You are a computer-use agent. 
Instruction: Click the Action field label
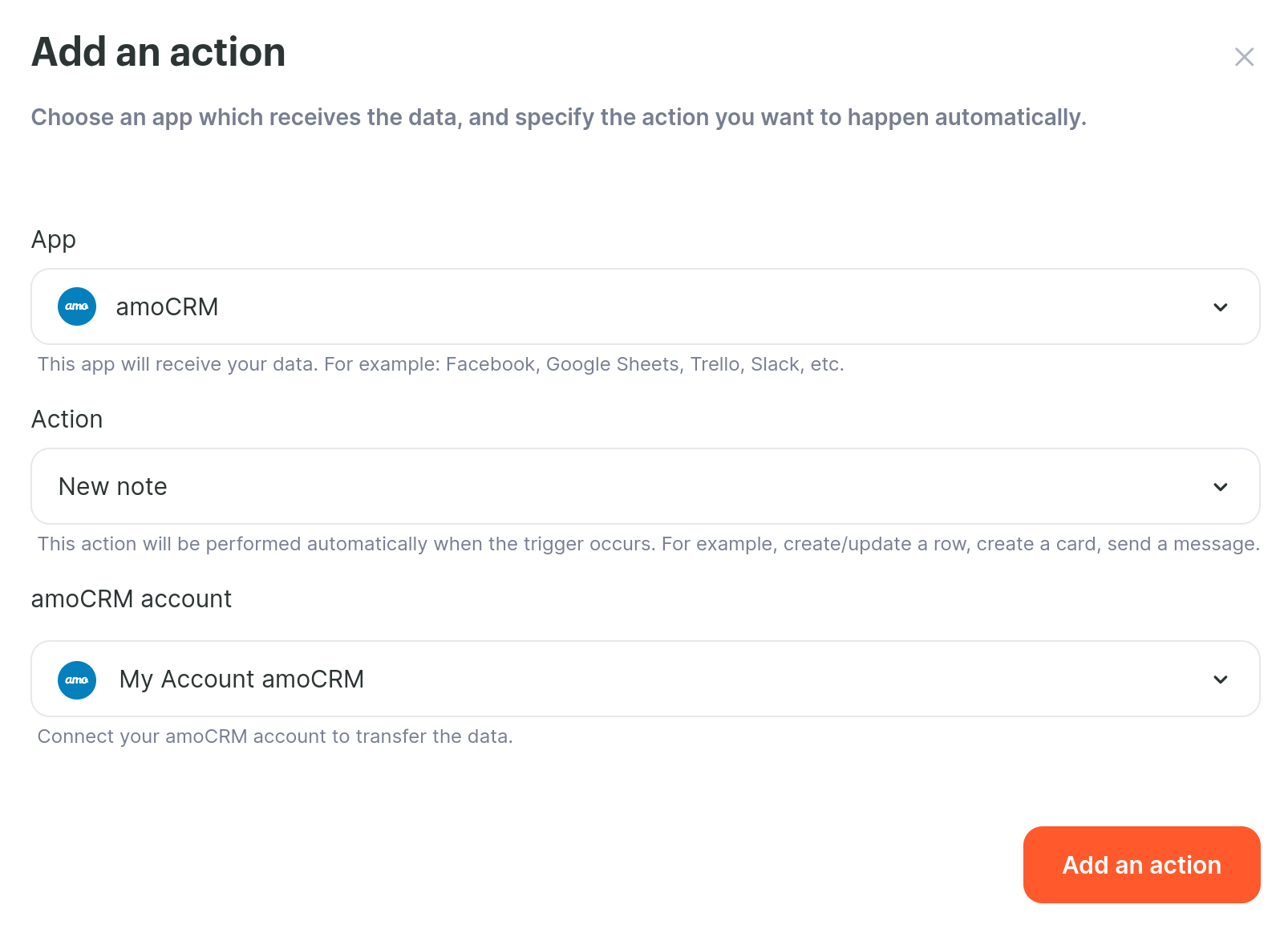[67, 420]
